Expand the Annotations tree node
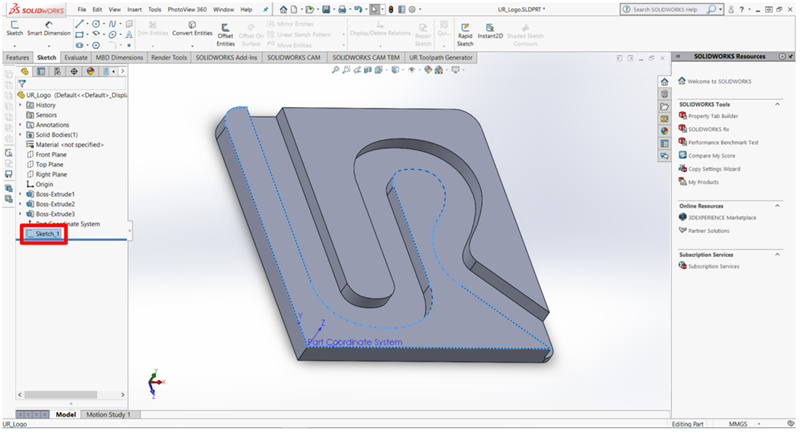 coord(20,125)
